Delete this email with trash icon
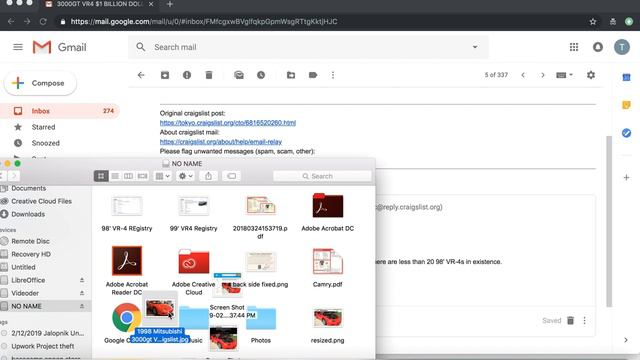Screen dimensions: 640x360 [209, 75]
